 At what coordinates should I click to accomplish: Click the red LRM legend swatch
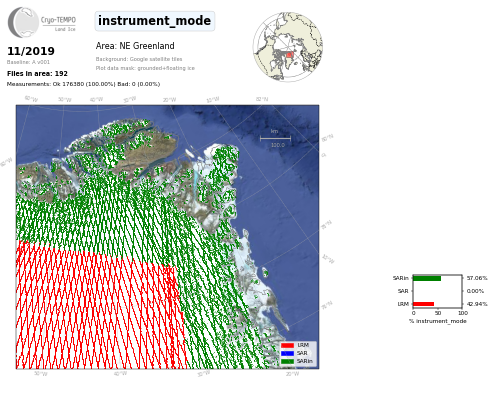pyautogui.click(x=287, y=345)
